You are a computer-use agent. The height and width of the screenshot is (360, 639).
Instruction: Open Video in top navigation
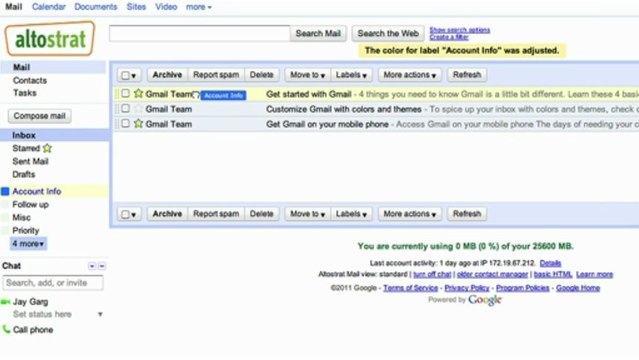(x=166, y=7)
